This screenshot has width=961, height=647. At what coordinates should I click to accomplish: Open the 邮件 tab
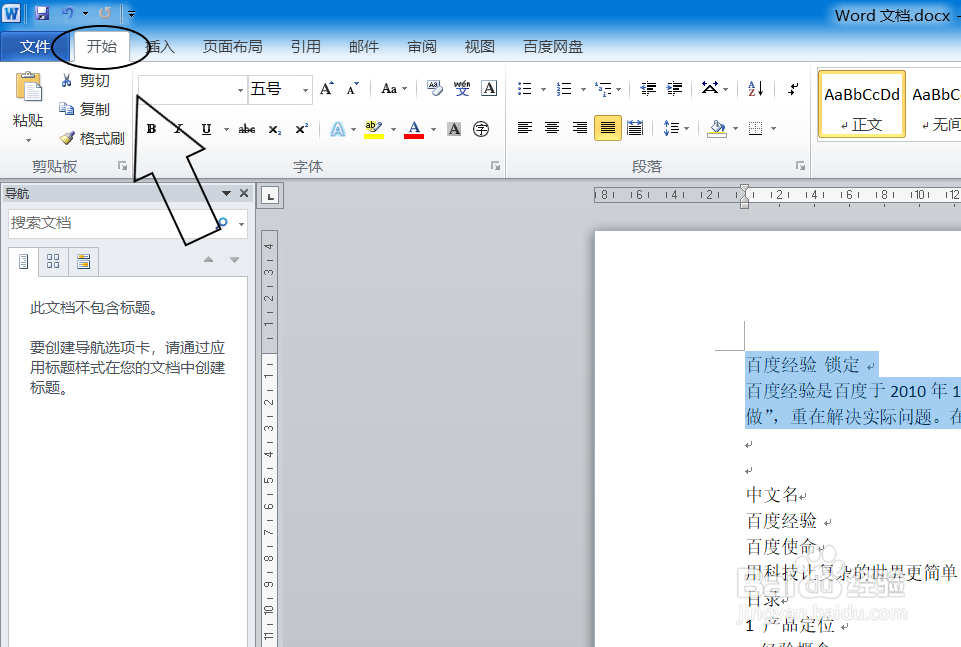(x=363, y=47)
